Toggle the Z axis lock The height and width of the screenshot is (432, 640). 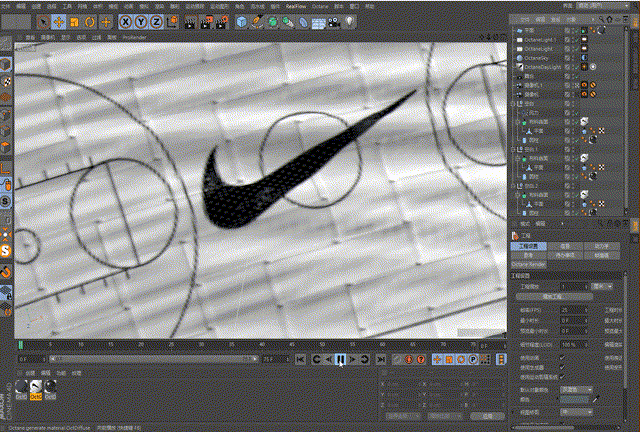coord(156,22)
